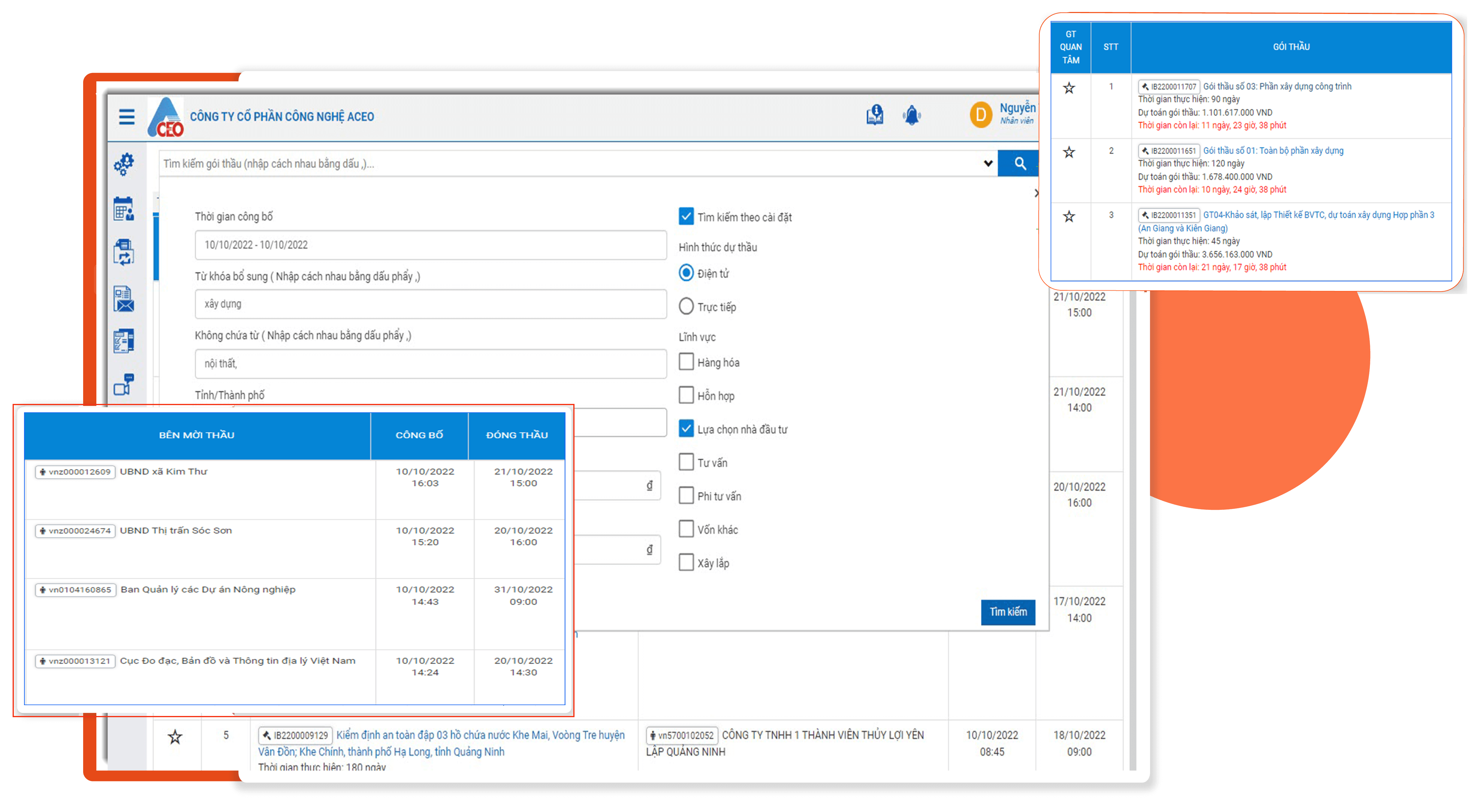Click the orange D user avatar
The width and height of the screenshot is (1481, 812).
[981, 115]
